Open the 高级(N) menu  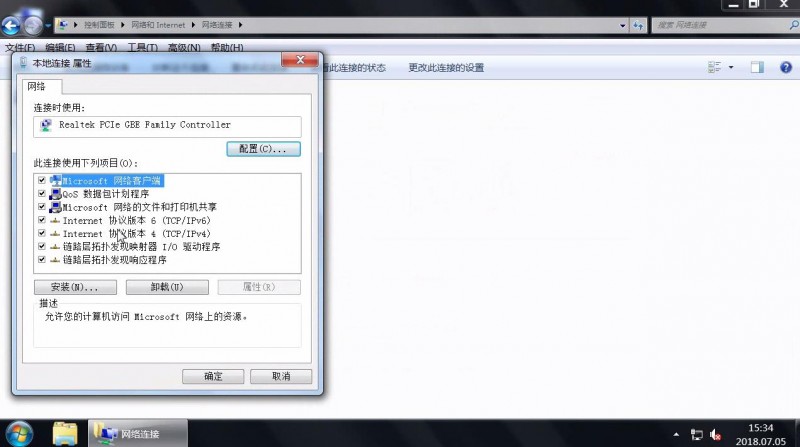coord(184,47)
